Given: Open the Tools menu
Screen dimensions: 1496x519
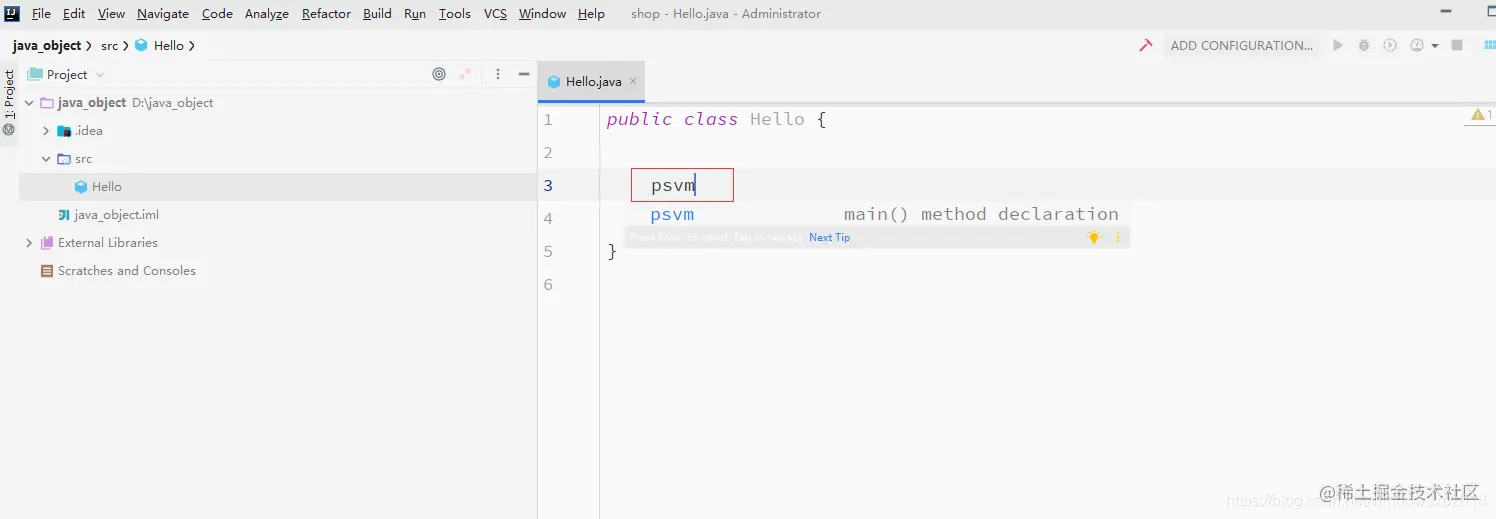Looking at the screenshot, I should (455, 14).
